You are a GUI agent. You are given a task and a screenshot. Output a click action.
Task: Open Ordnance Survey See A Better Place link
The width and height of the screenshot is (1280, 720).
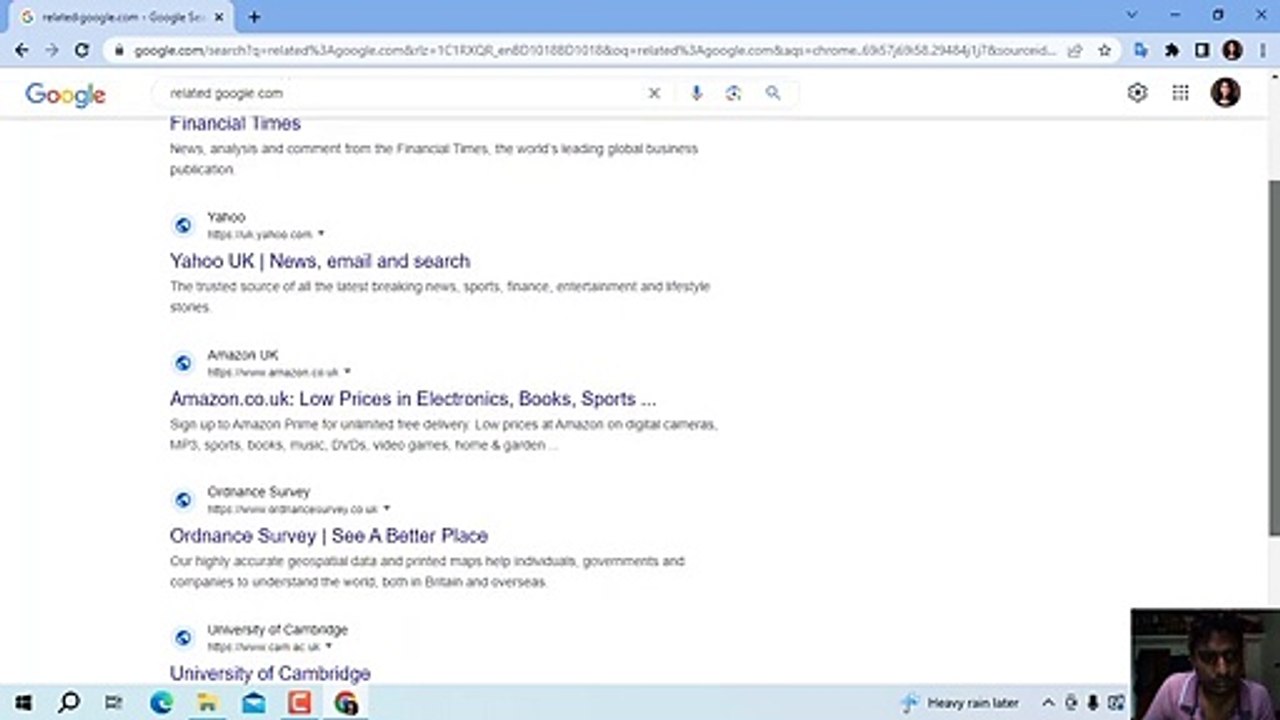(x=329, y=536)
